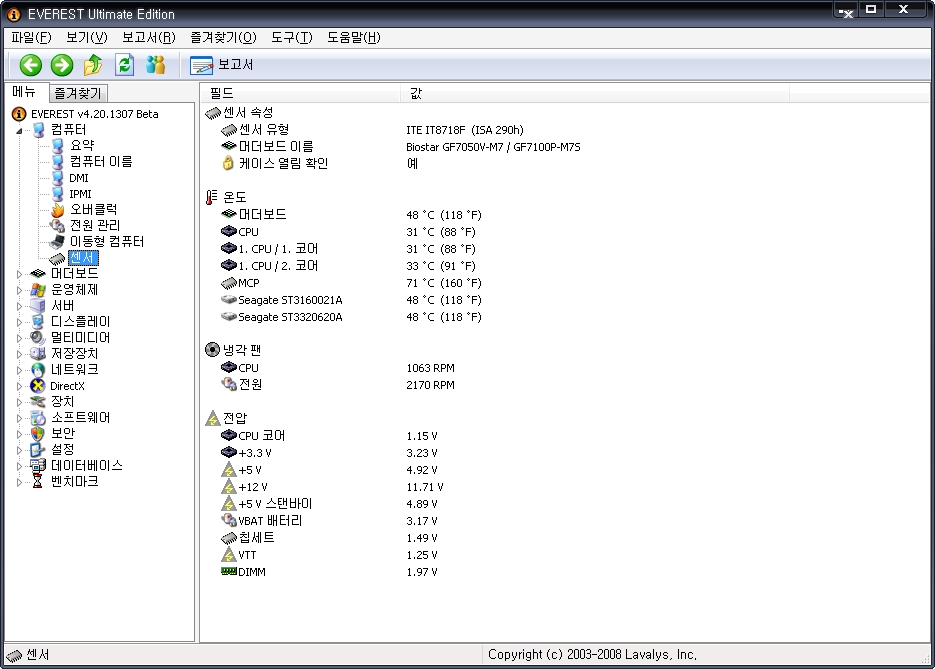Click the 보안 shield icon
Image resolution: width=935 pixels, height=669 pixels.
point(38,434)
